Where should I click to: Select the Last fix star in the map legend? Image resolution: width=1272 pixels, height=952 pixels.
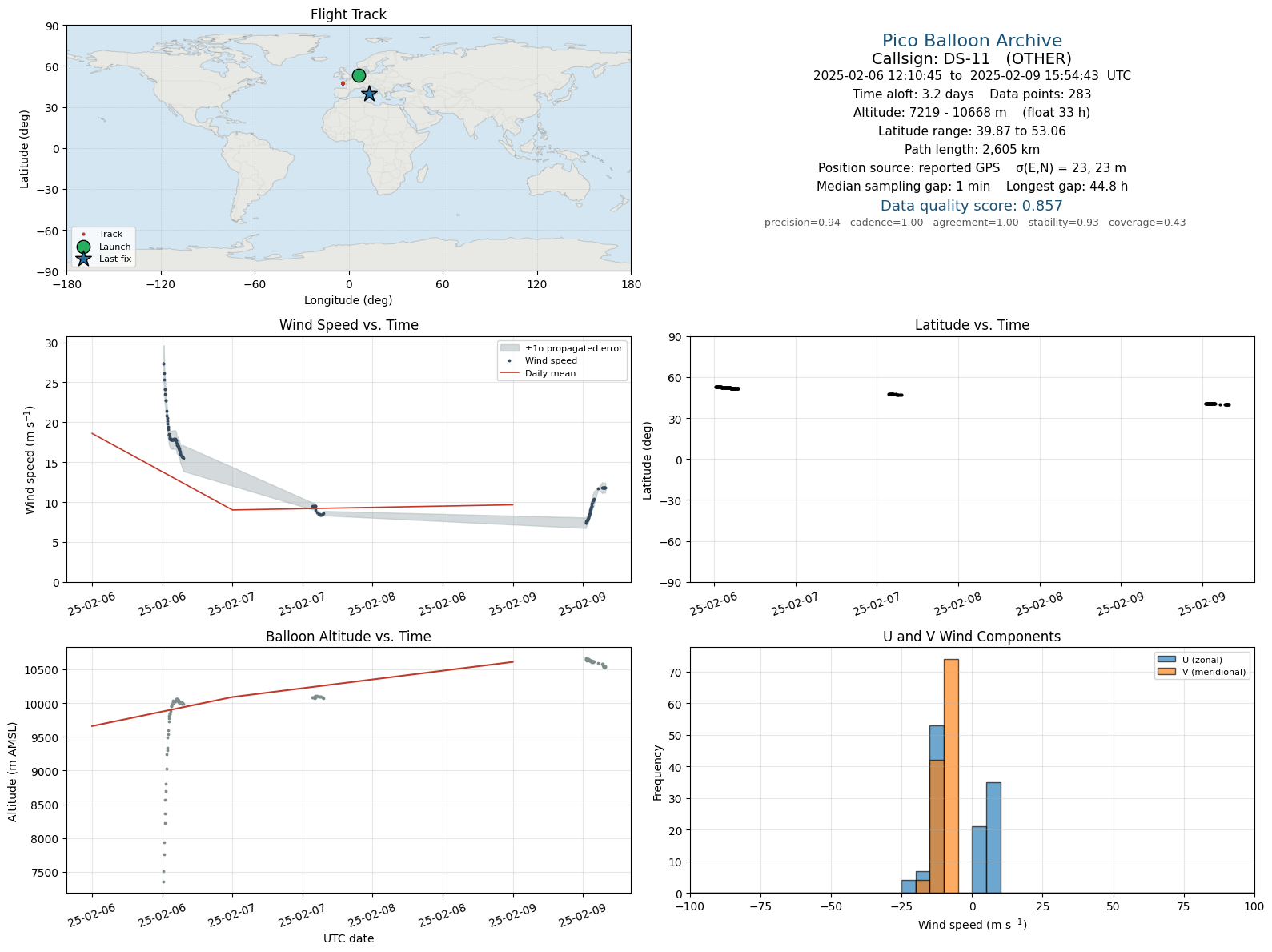[x=83, y=259]
